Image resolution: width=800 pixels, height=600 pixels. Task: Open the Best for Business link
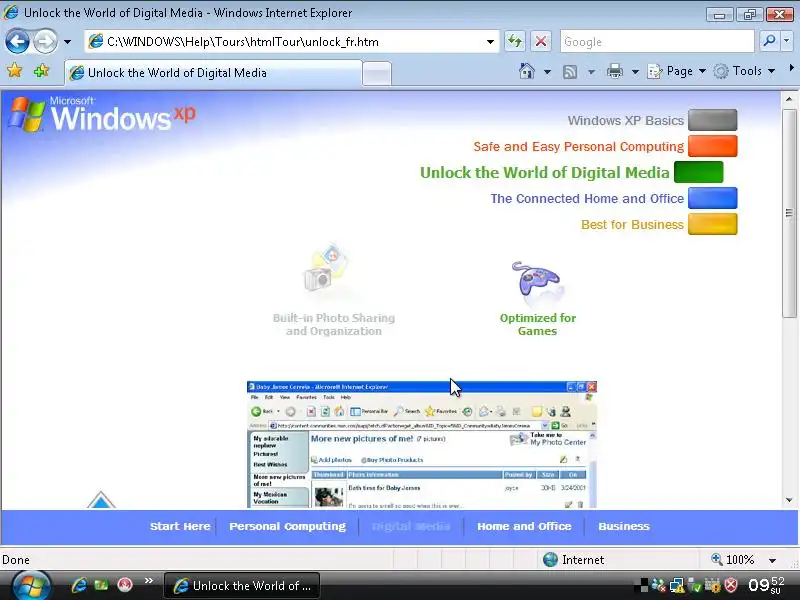tap(632, 224)
